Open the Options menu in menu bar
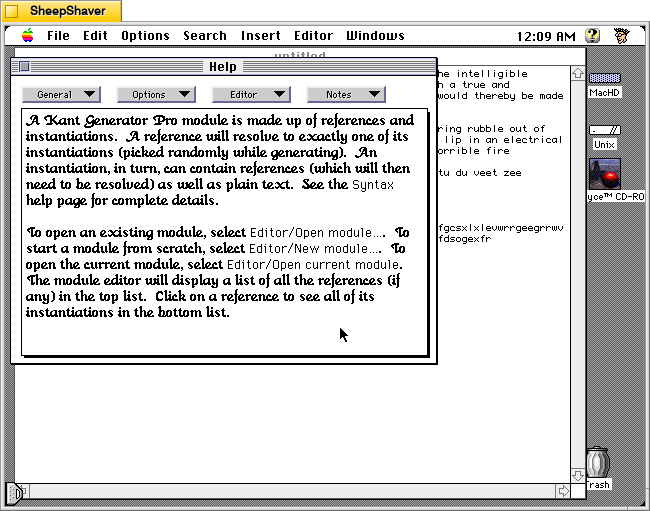Image resolution: width=650 pixels, height=511 pixels. (145, 36)
